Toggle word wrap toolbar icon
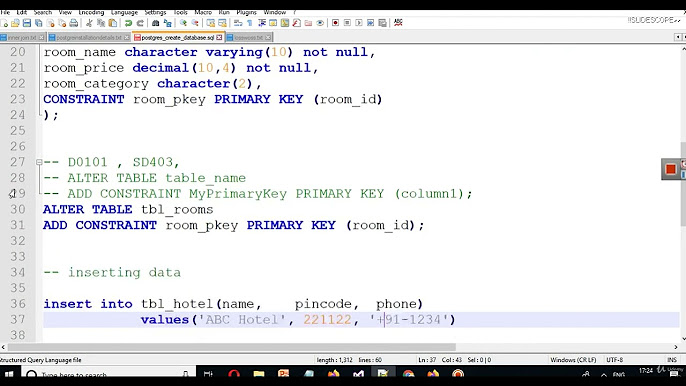 (238, 23)
